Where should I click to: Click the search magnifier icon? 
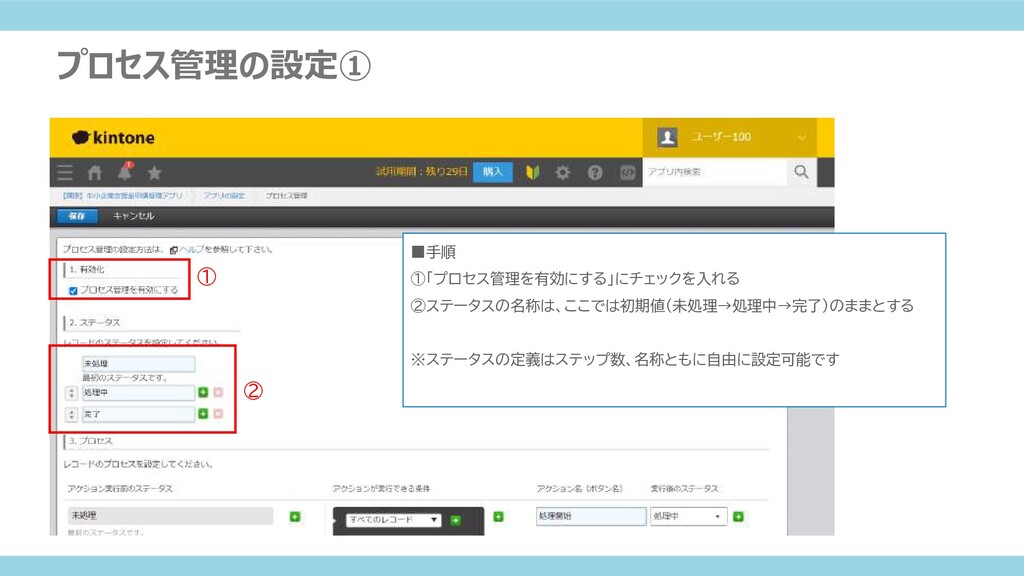801,172
